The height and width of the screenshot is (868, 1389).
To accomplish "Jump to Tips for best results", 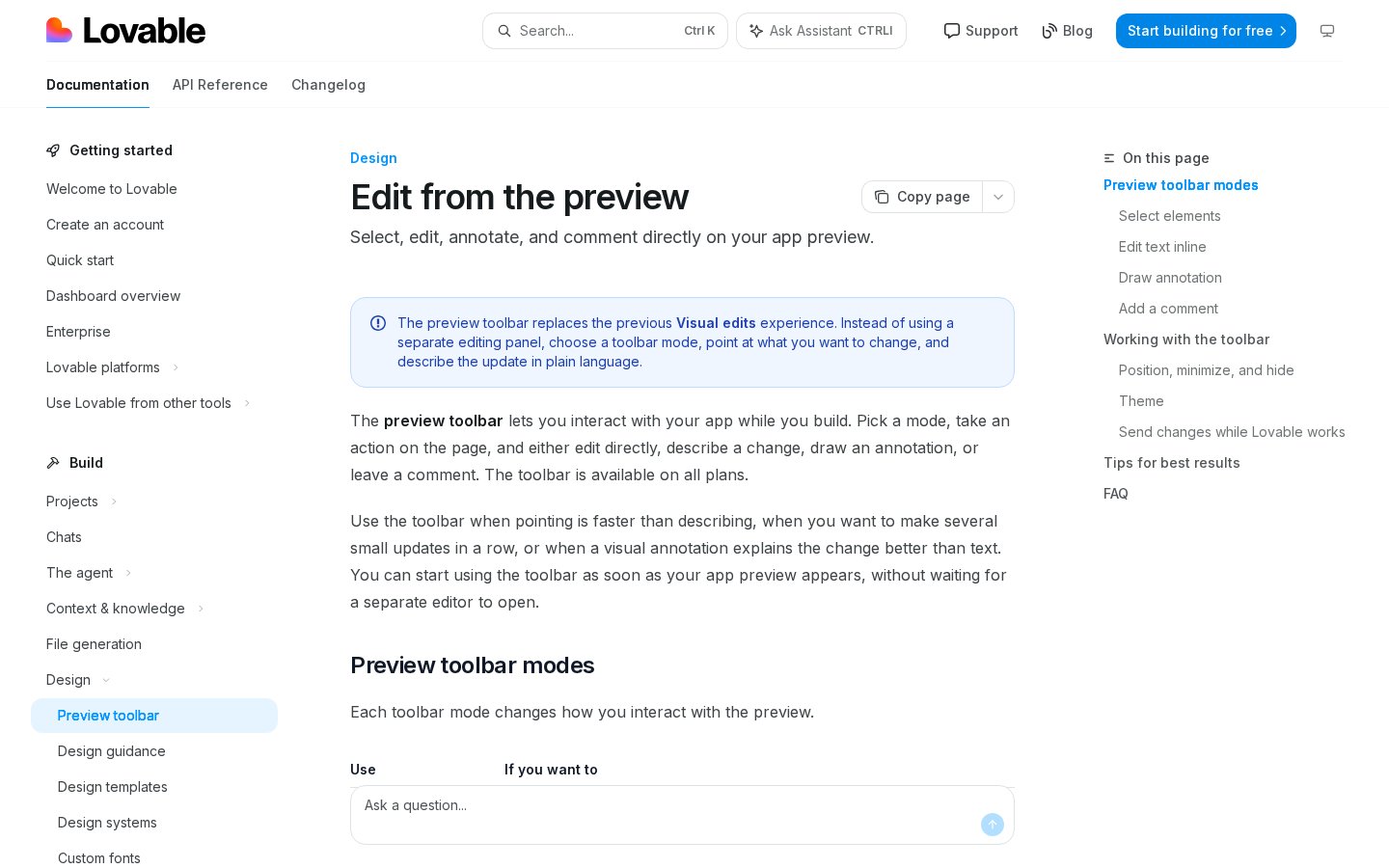I will pyautogui.click(x=1171, y=463).
